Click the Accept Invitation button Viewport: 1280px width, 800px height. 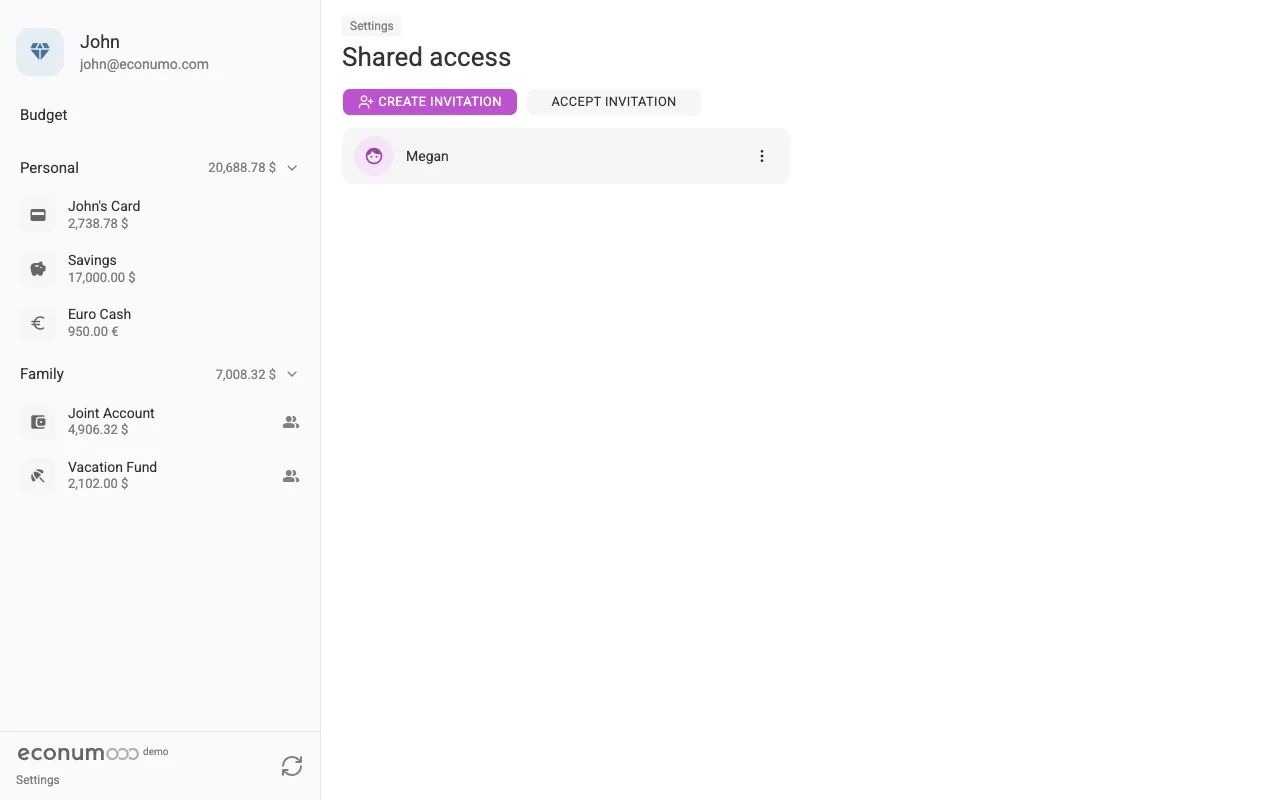[x=614, y=102]
